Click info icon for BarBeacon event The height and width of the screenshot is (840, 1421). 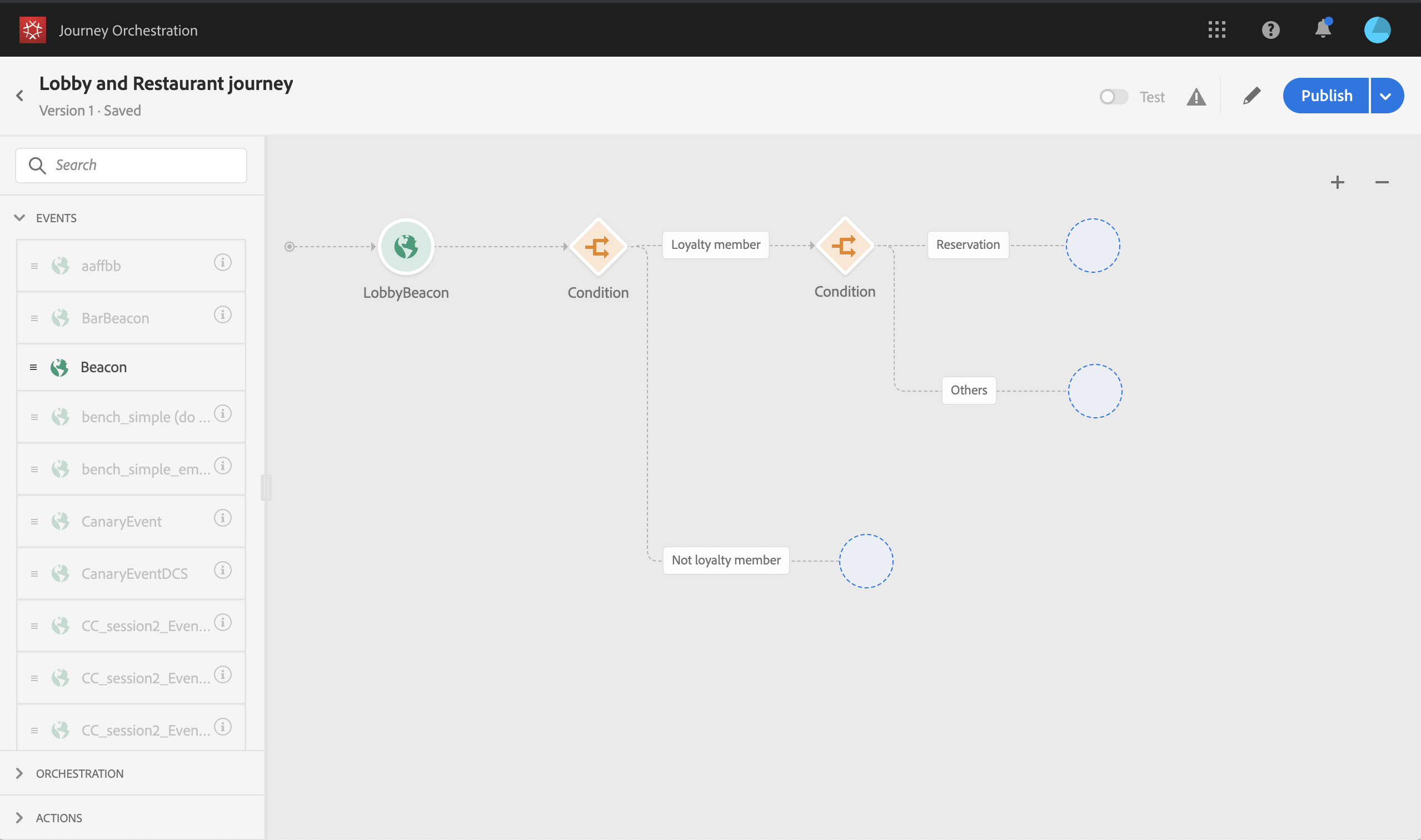click(x=222, y=314)
